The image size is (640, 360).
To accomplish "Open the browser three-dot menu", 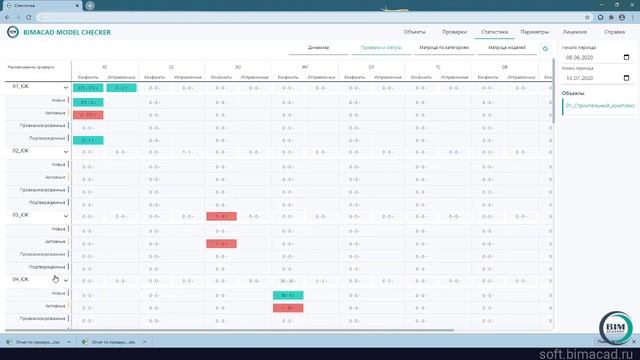I will coord(633,17).
